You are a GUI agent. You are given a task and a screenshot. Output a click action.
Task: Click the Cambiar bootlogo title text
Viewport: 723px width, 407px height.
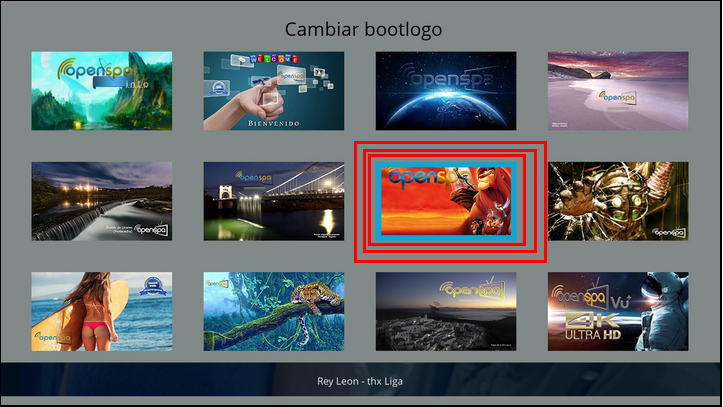(363, 30)
